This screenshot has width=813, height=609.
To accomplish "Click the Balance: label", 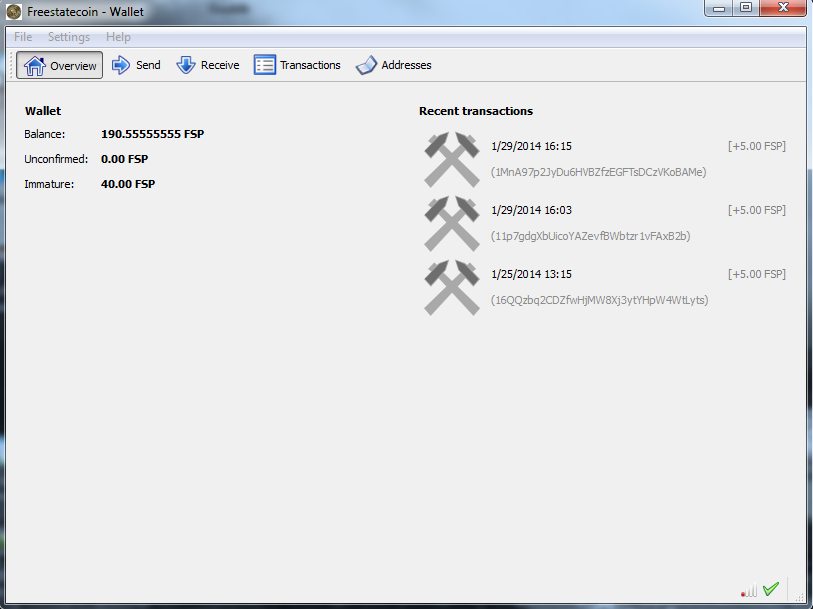I will coord(45,134).
